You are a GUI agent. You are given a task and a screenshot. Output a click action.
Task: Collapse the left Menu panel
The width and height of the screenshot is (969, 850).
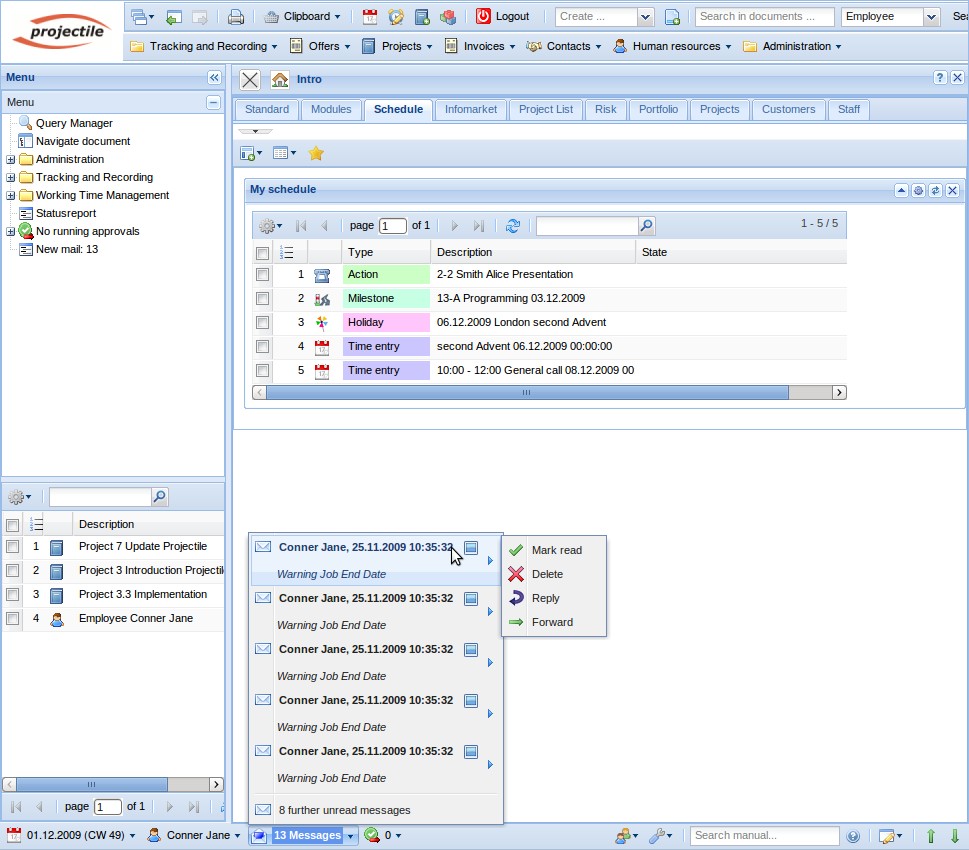coord(214,78)
